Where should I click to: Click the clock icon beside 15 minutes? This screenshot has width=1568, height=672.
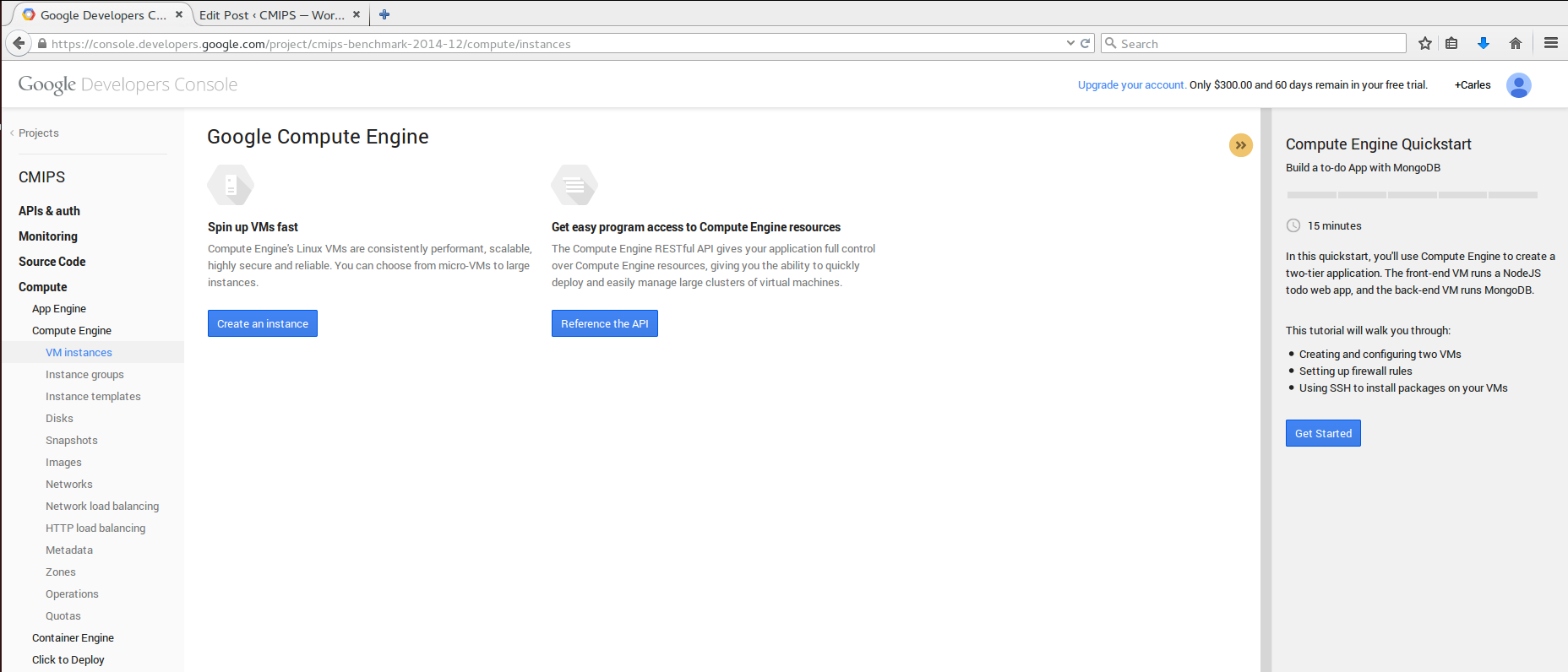[1293, 225]
